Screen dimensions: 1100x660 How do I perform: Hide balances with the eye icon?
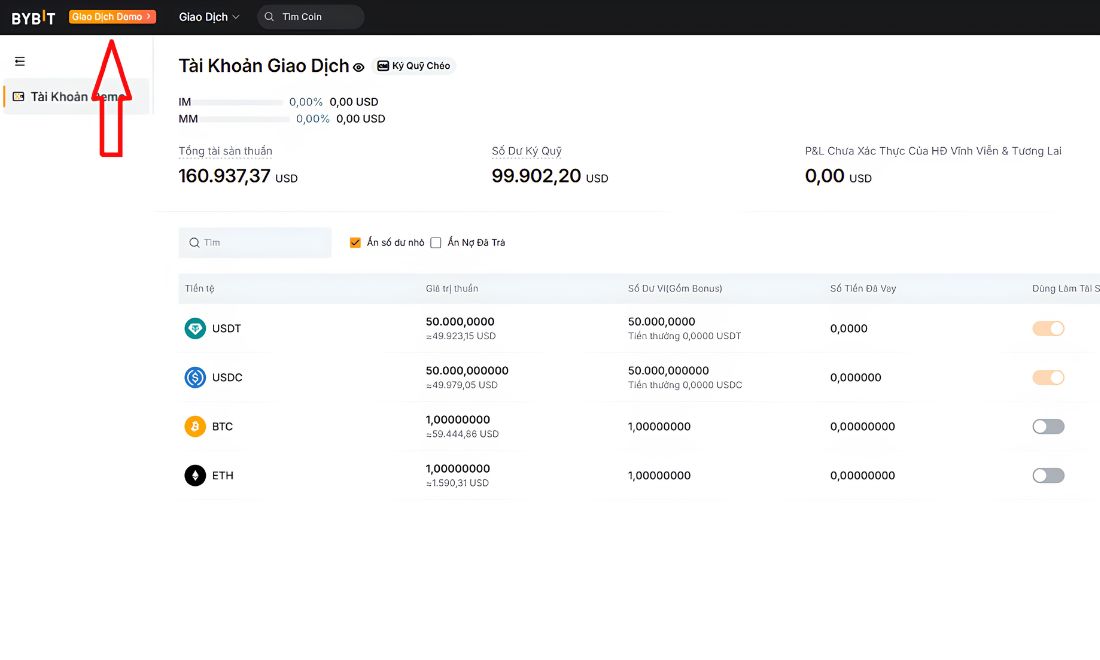[x=358, y=67]
